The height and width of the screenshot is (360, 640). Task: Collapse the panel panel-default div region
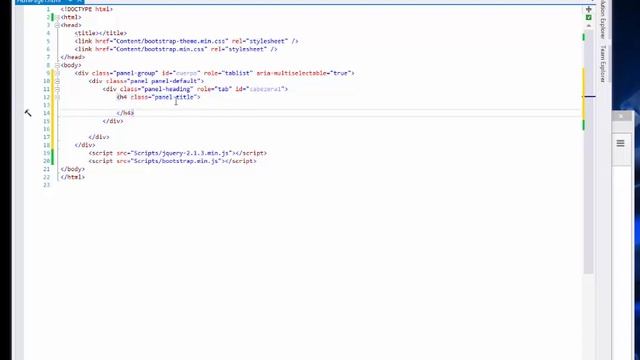58,81
